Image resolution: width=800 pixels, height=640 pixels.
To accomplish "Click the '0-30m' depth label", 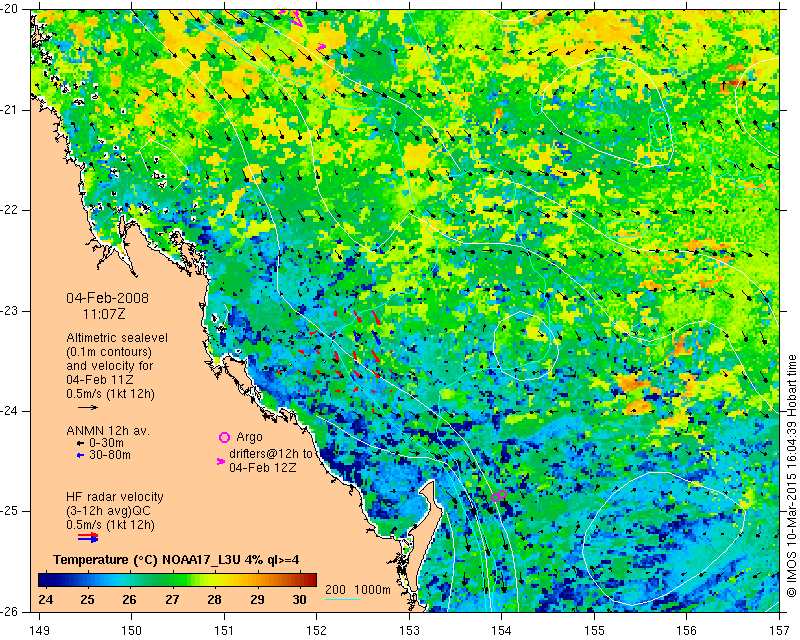I will pos(106,443).
